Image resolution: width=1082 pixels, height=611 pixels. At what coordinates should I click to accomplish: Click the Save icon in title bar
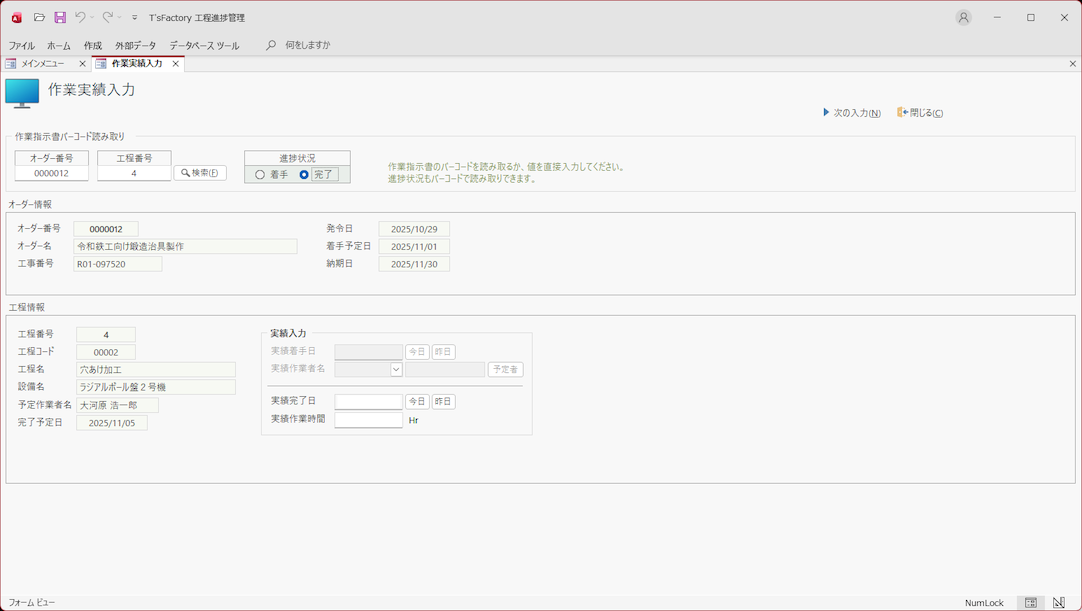[60, 18]
